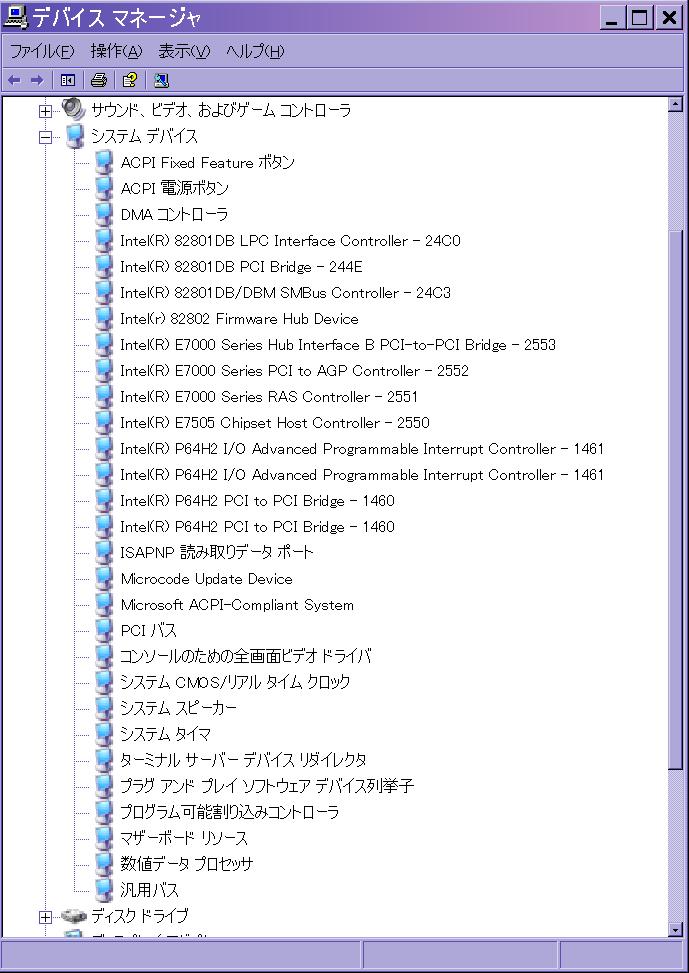The height and width of the screenshot is (973, 689).
Task: Click the icon beside システム スピーカー
Action: (103, 708)
